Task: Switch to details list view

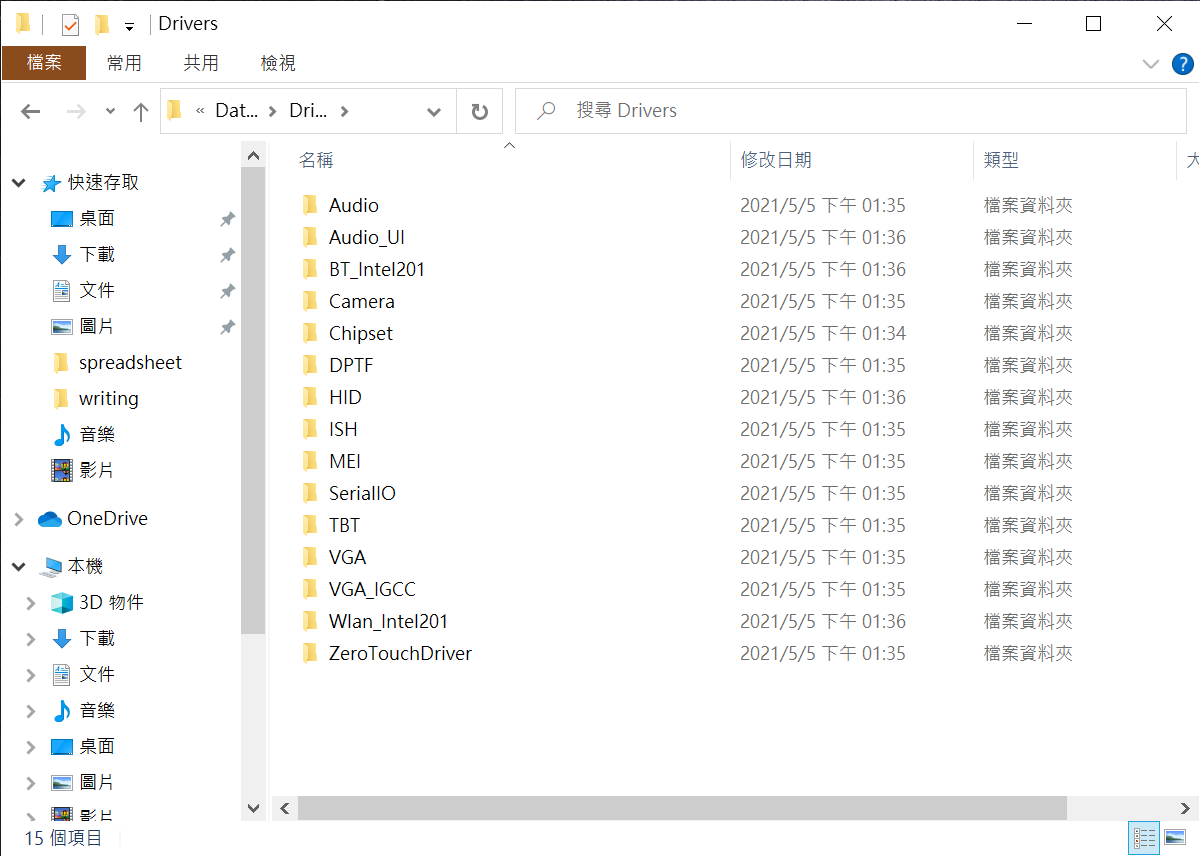Action: pos(1144,837)
